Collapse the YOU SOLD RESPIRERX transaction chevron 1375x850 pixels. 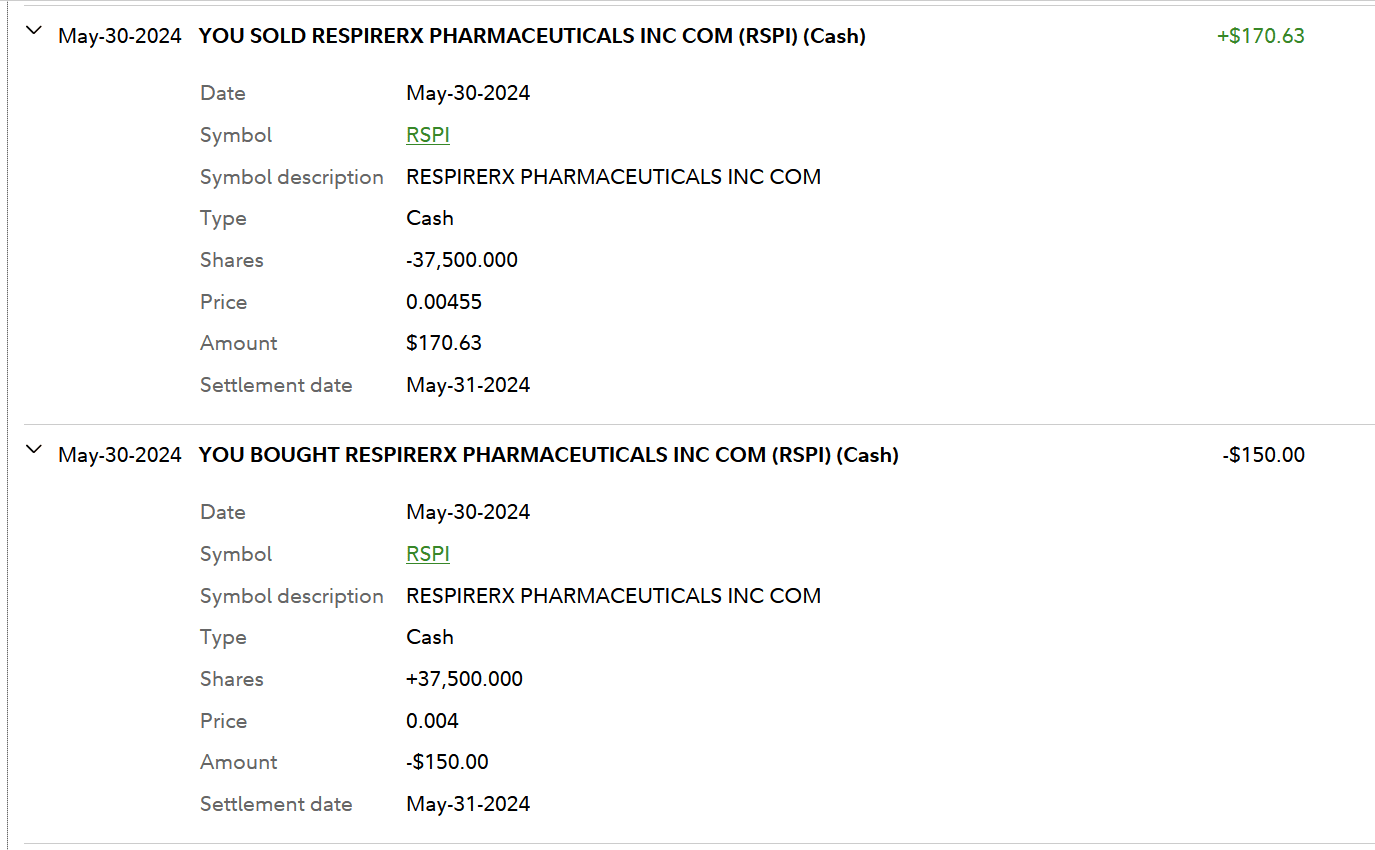[x=34, y=31]
